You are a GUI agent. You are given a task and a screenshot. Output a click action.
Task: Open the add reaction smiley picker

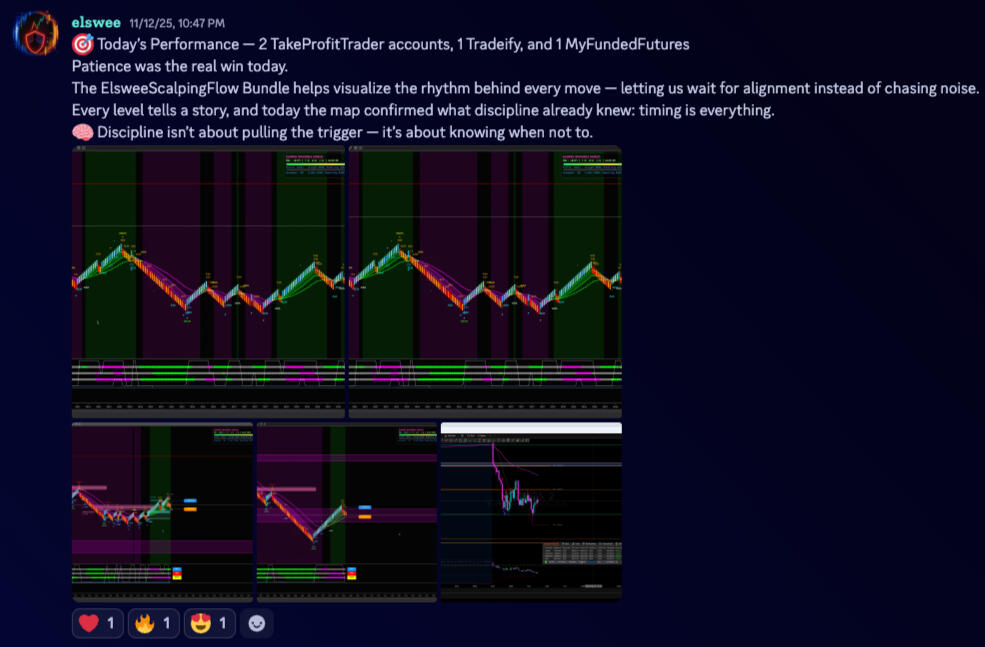tap(257, 623)
